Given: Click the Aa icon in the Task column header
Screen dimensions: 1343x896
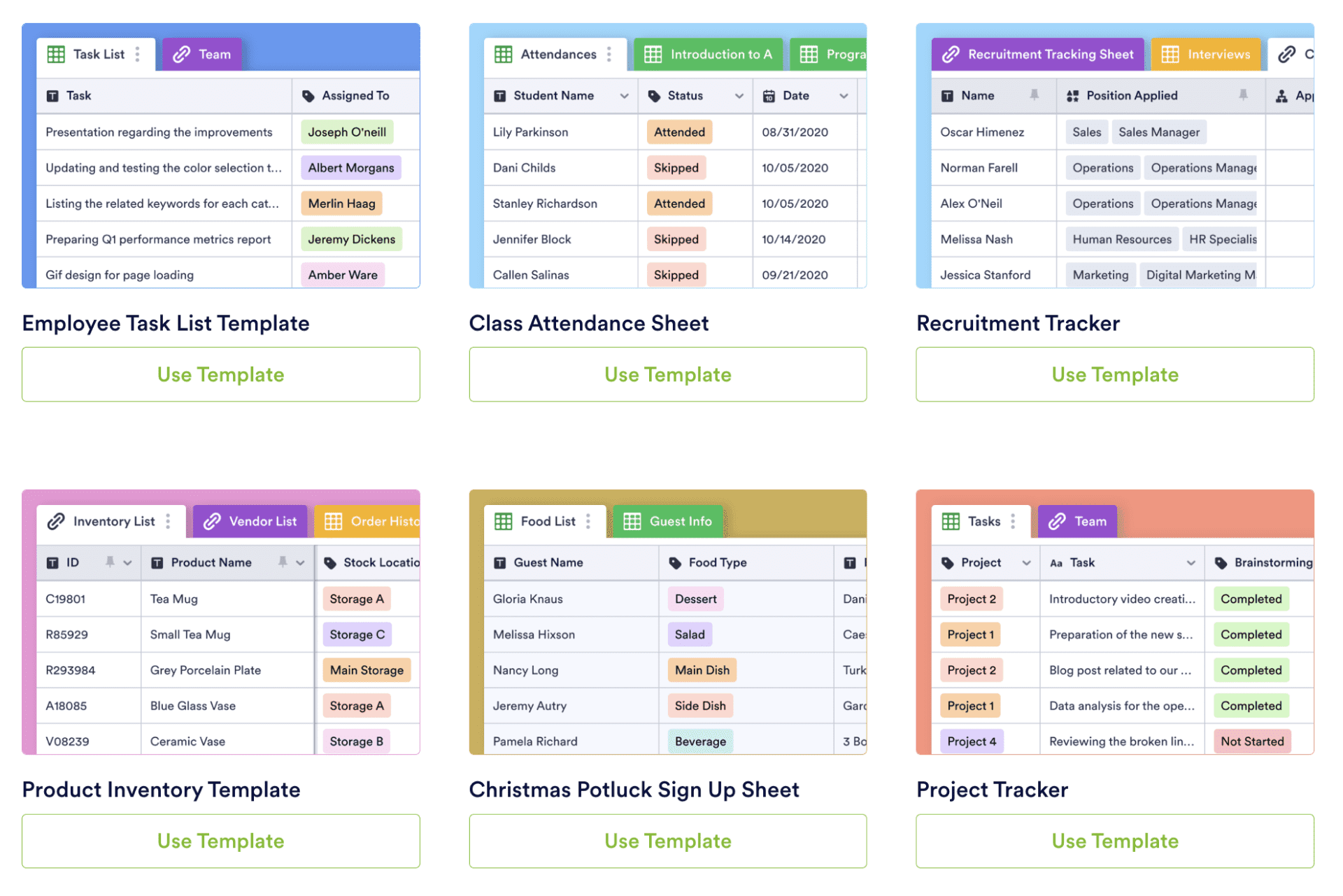Looking at the screenshot, I should [1056, 563].
